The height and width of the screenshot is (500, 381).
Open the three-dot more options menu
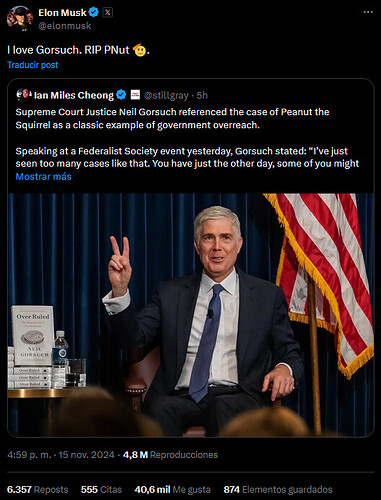[x=368, y=12]
